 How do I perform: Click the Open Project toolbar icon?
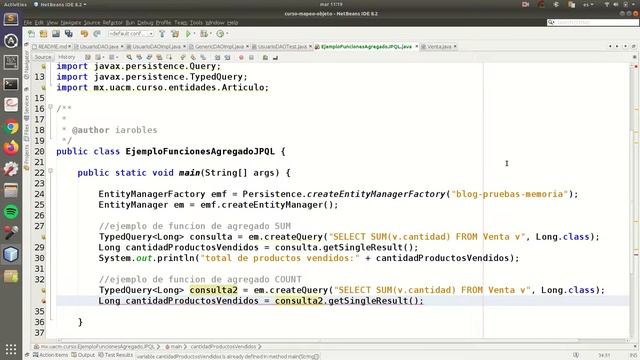[x=56, y=34]
